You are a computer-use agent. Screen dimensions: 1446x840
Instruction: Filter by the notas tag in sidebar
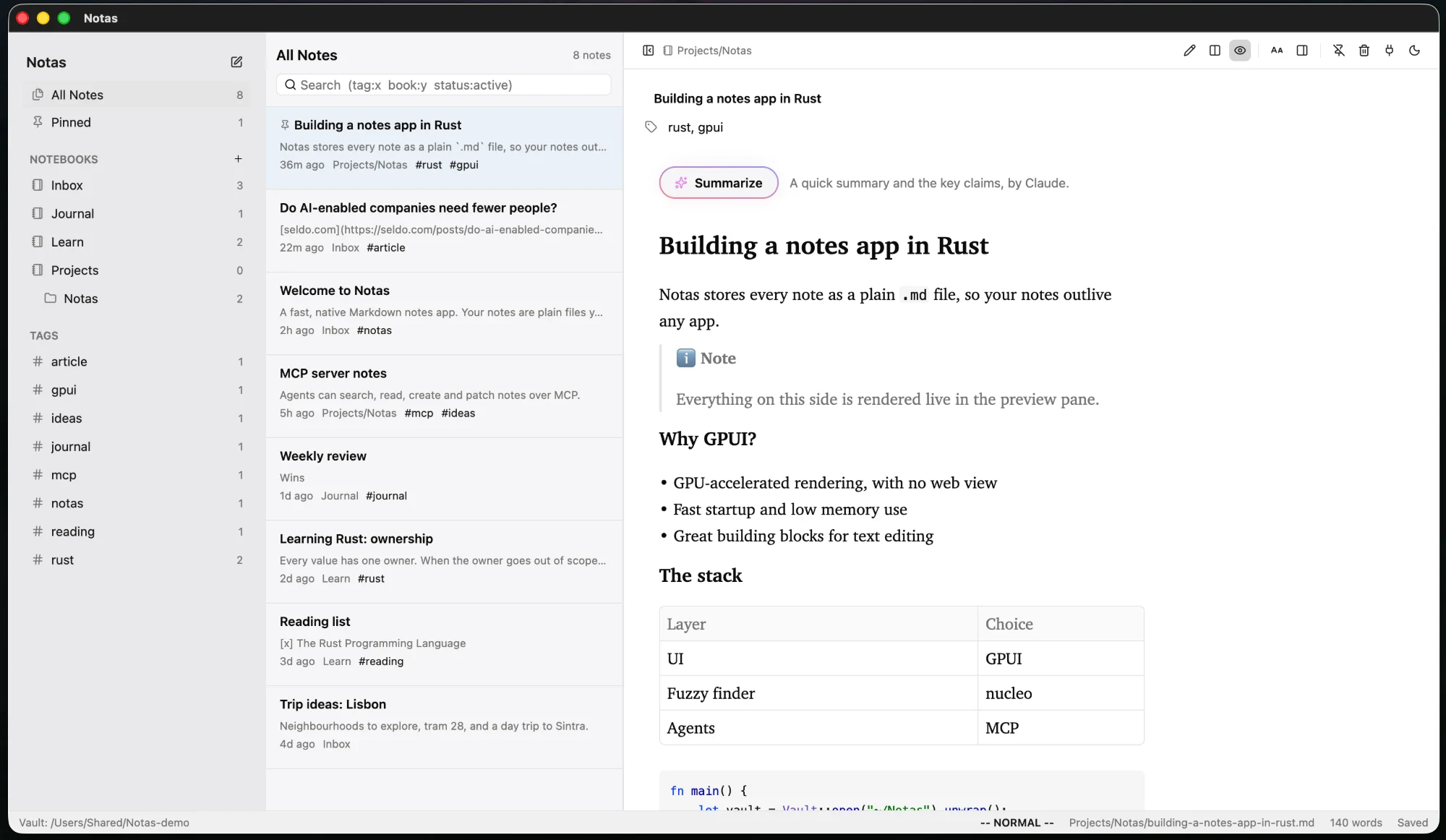pyautogui.click(x=137, y=503)
